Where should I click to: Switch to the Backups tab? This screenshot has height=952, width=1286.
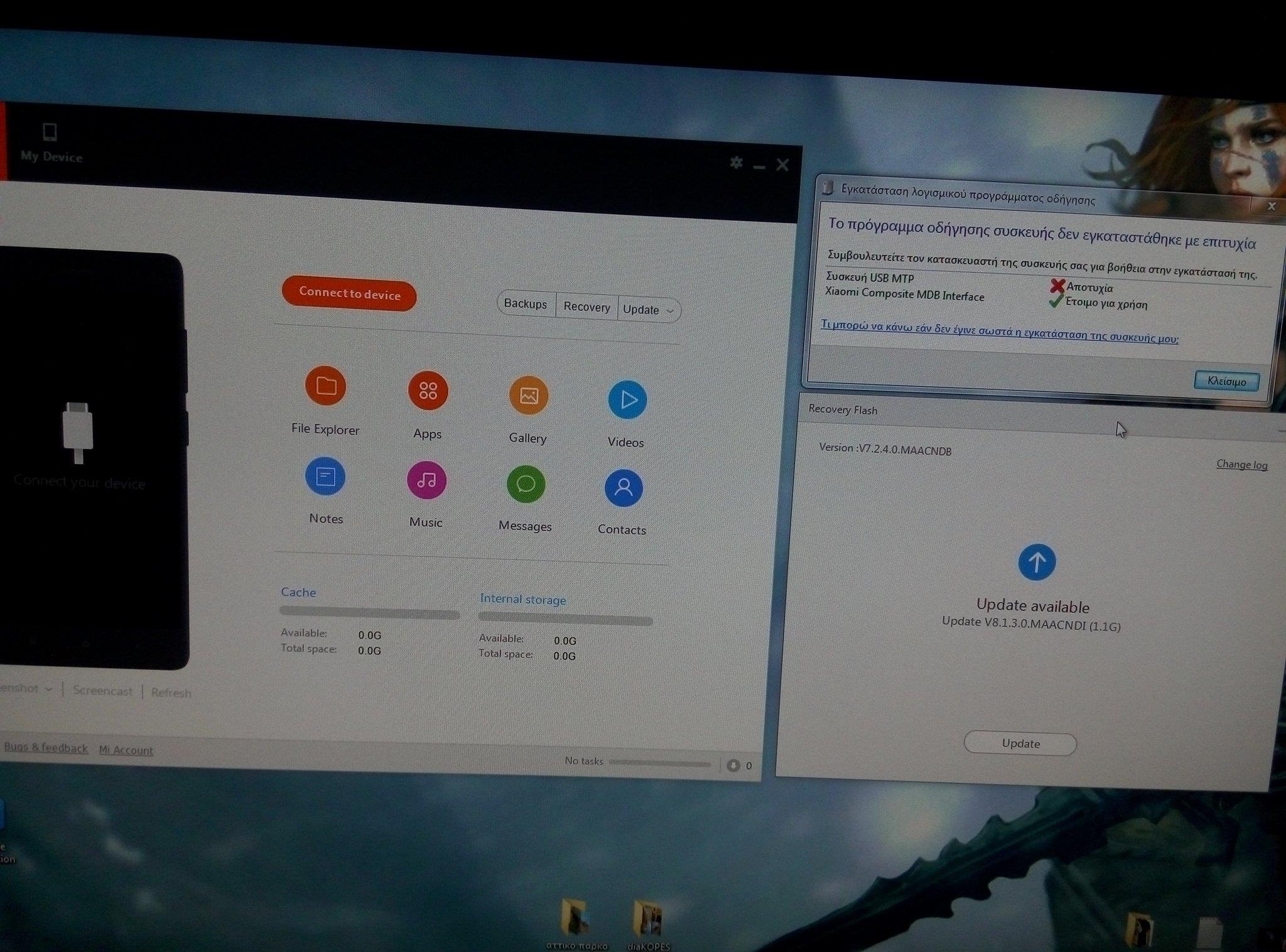[526, 304]
